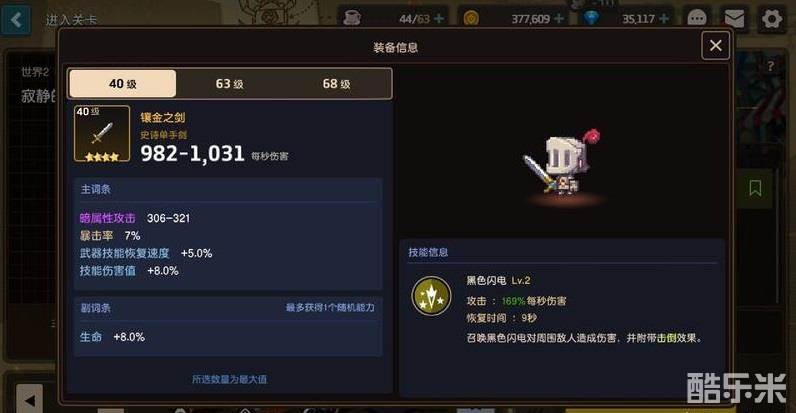Viewport: 796px width, 413px height.
Task: Open the mail envelope icon
Action: coord(734,19)
